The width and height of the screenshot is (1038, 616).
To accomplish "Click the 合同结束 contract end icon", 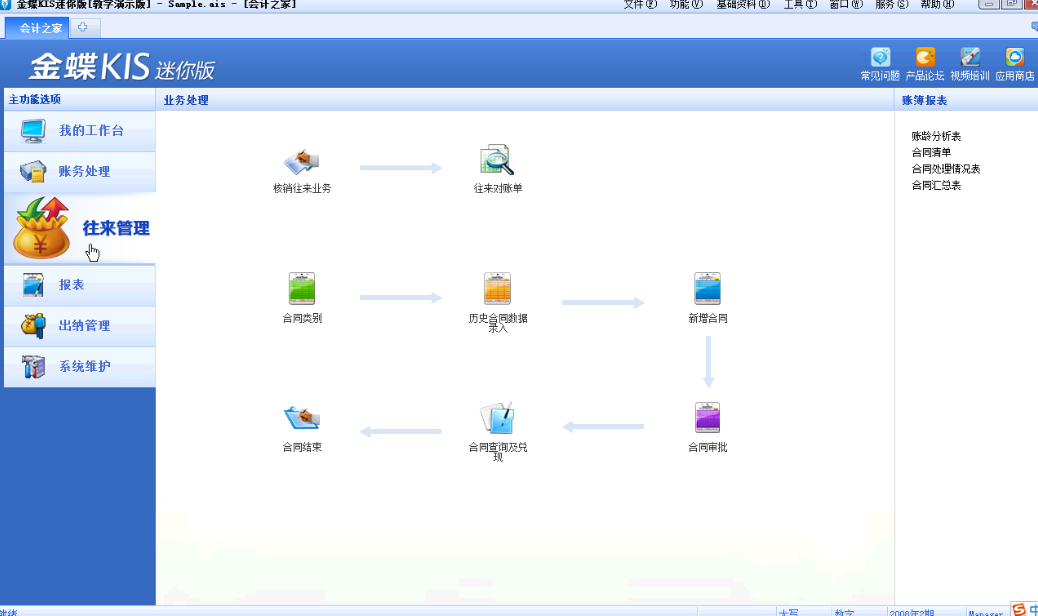I will click(302, 418).
